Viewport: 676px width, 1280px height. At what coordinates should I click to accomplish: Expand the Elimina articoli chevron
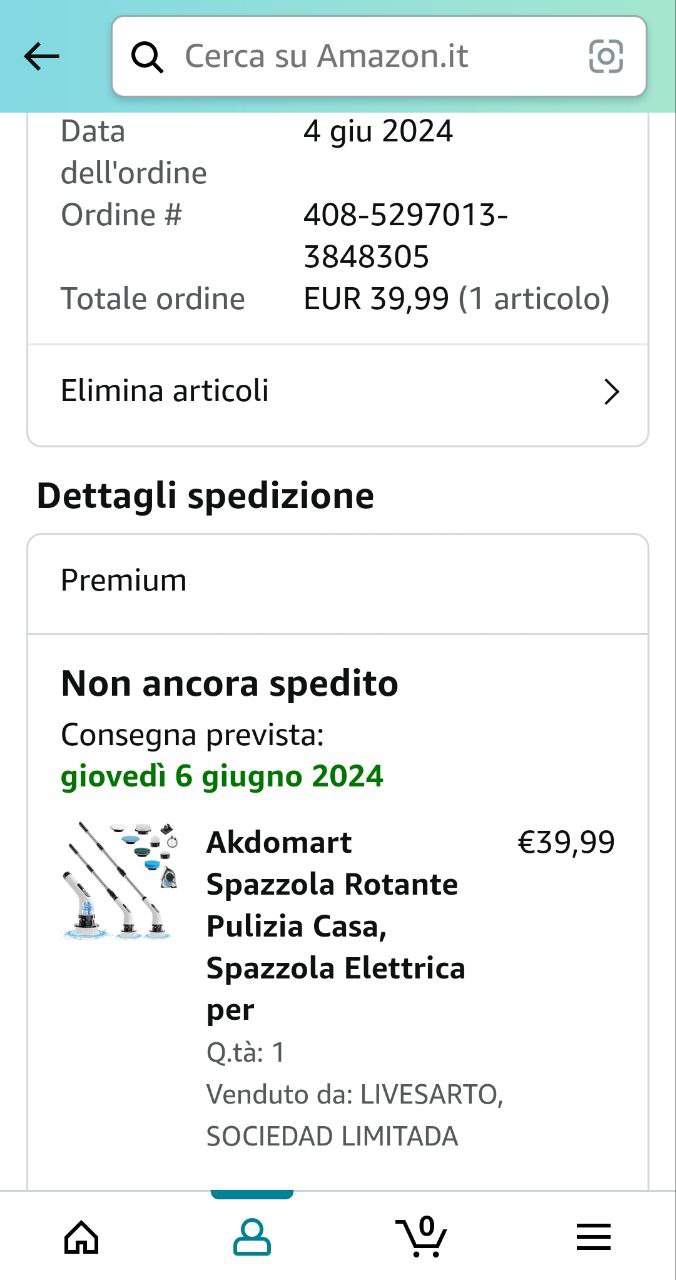(612, 391)
